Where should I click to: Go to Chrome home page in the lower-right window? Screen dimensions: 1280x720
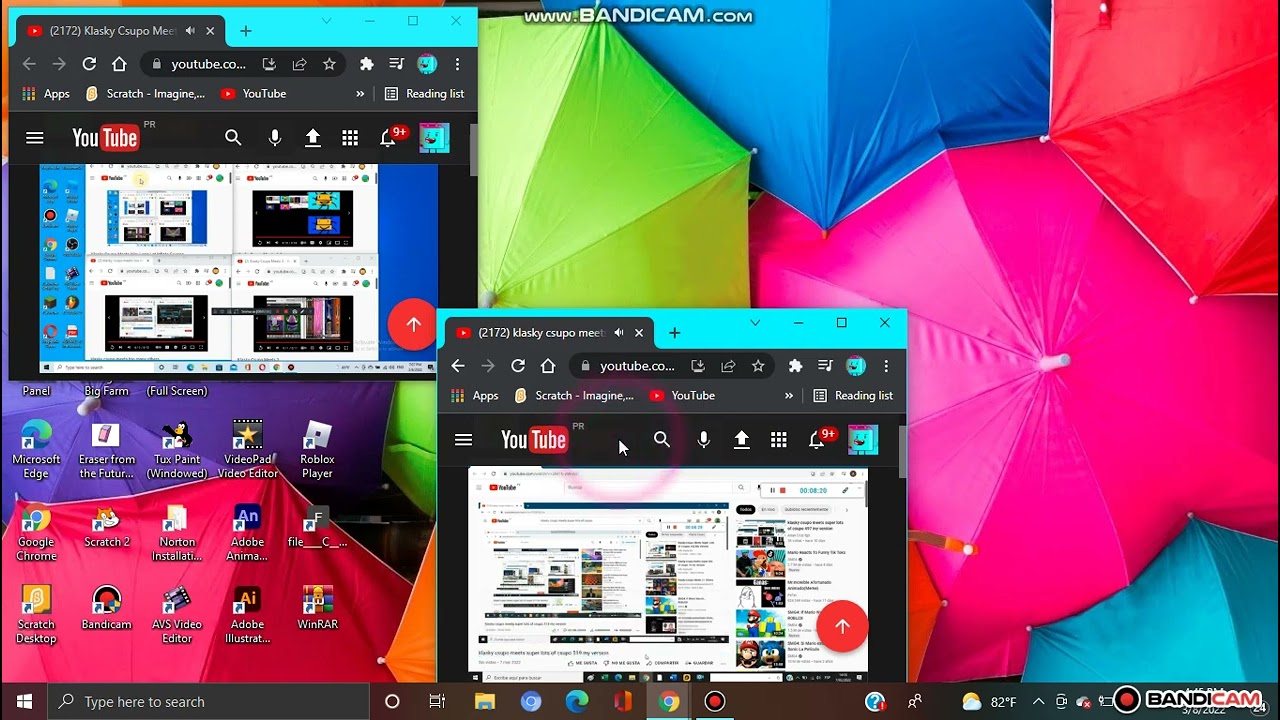tap(548, 366)
